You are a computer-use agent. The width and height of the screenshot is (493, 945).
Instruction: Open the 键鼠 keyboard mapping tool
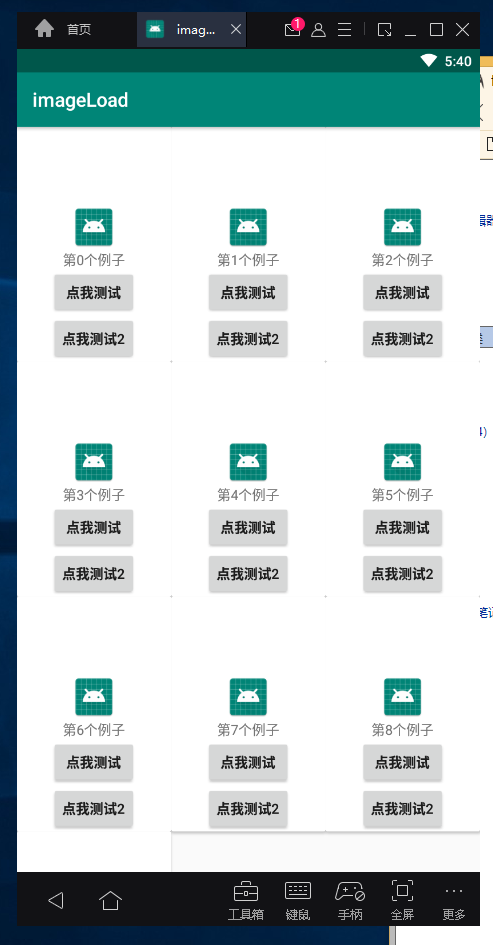(x=298, y=901)
